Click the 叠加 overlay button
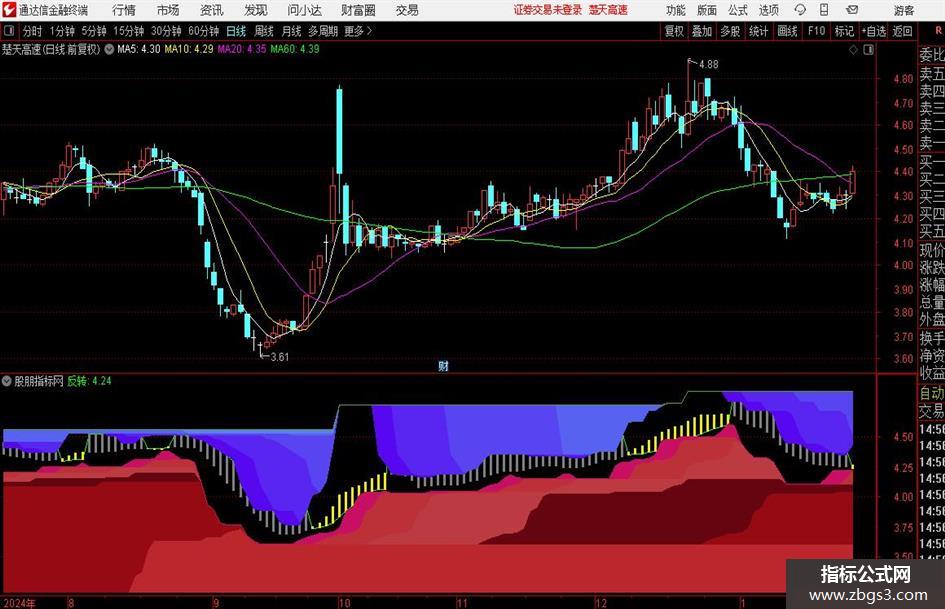The height and width of the screenshot is (609, 945). [x=702, y=31]
